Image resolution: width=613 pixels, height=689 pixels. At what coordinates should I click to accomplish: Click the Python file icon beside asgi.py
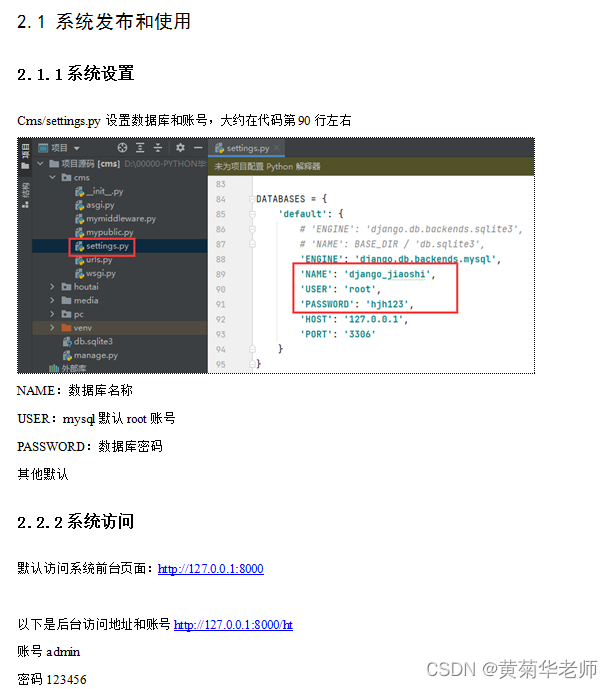coord(80,205)
